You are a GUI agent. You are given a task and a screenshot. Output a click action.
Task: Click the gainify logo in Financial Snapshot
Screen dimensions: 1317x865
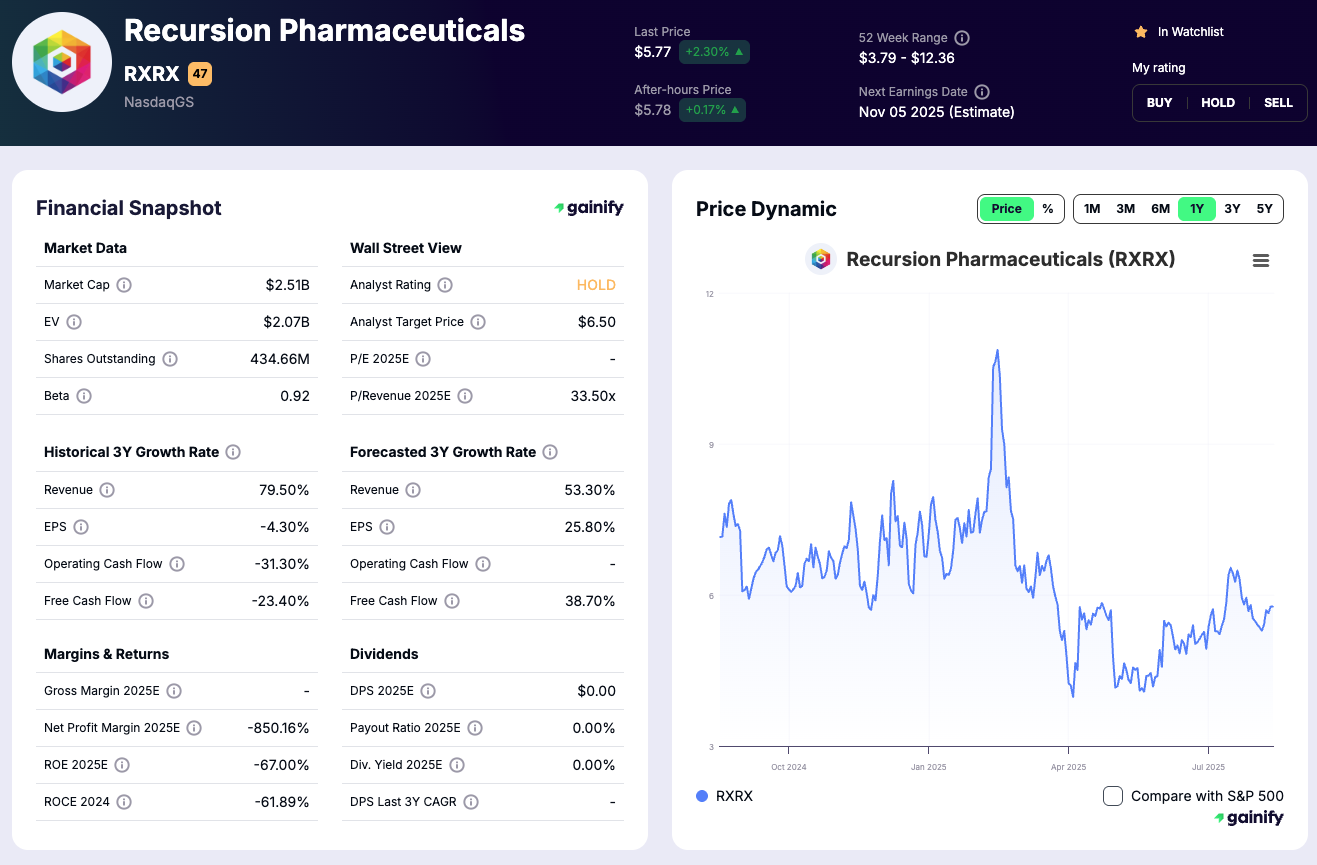coord(589,208)
